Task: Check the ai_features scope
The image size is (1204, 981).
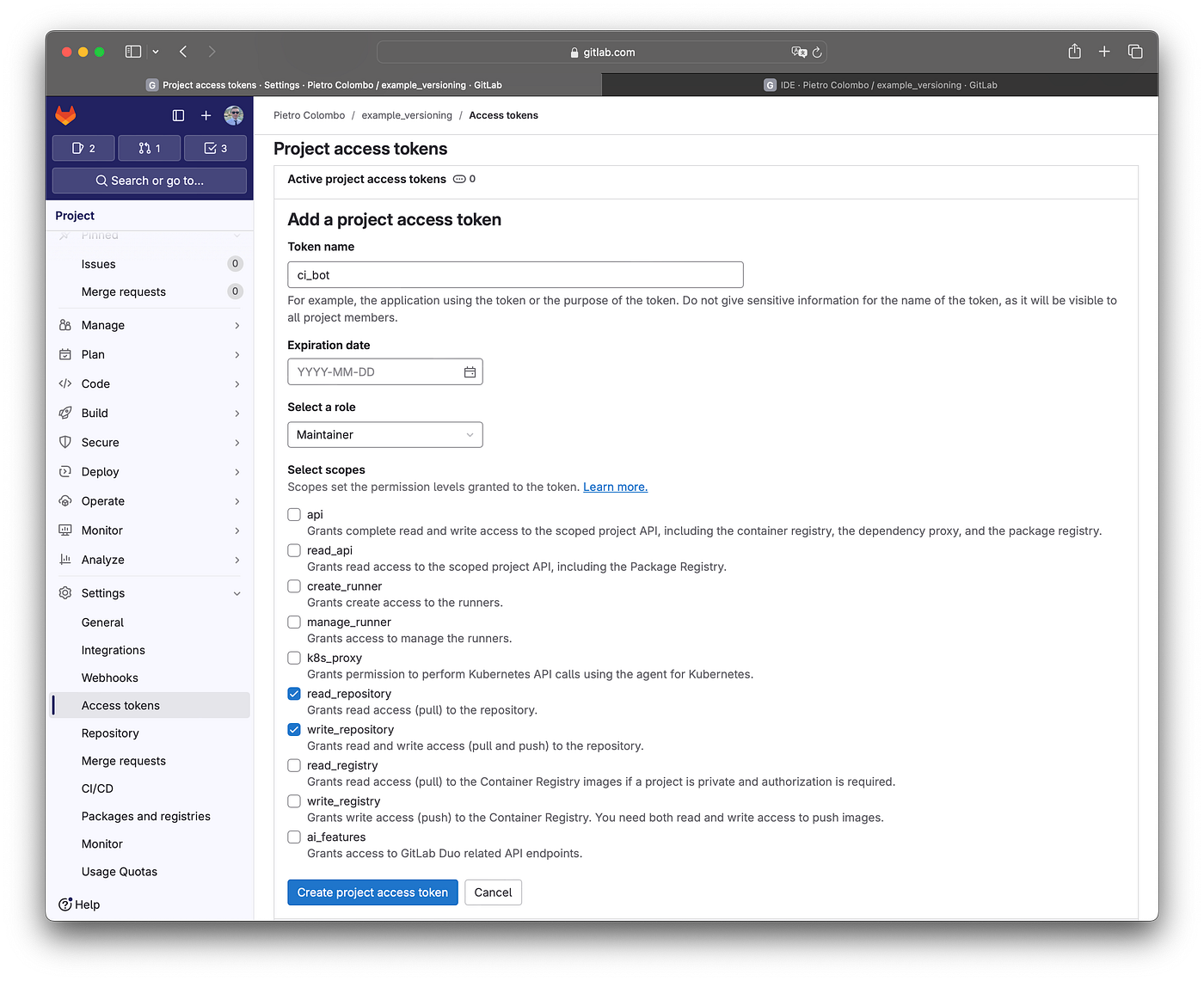Action: (x=294, y=837)
